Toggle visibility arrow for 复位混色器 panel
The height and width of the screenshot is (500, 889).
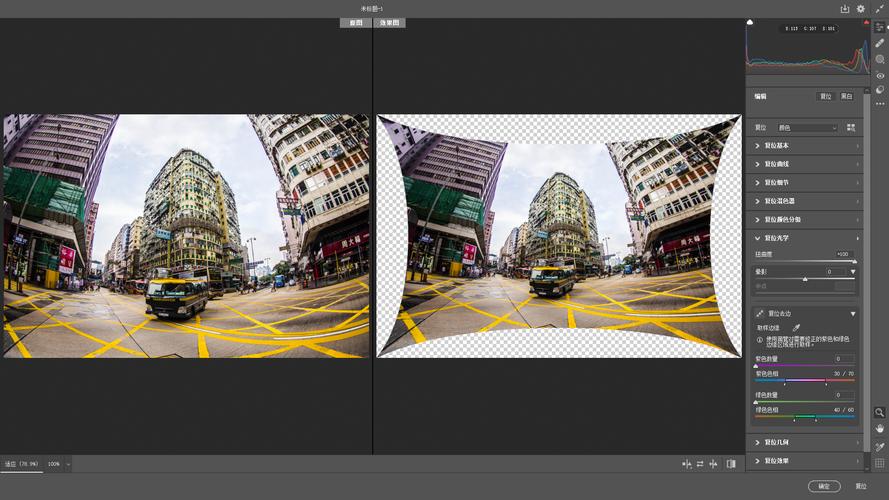coord(857,201)
